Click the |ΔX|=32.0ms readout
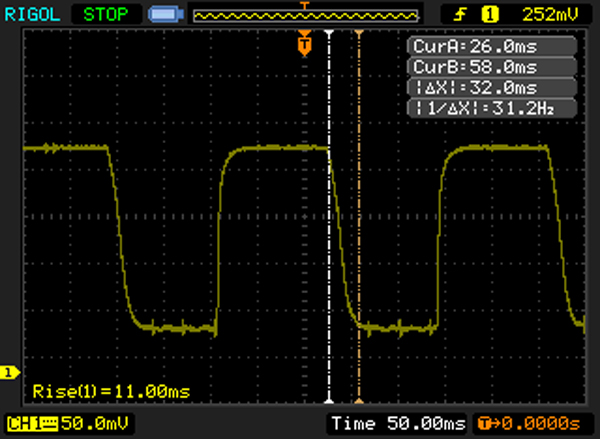The height and width of the screenshot is (439, 600). click(x=492, y=88)
